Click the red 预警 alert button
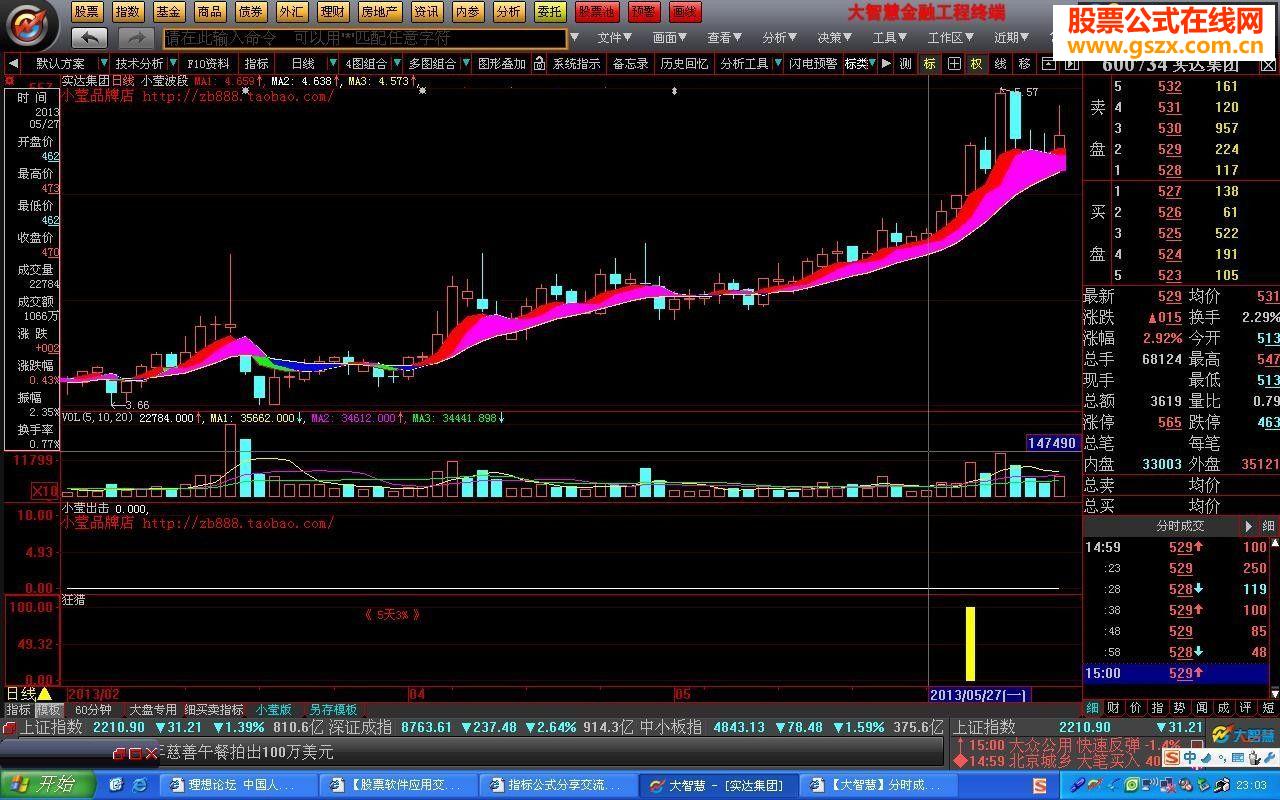1280x800 pixels. pos(644,12)
